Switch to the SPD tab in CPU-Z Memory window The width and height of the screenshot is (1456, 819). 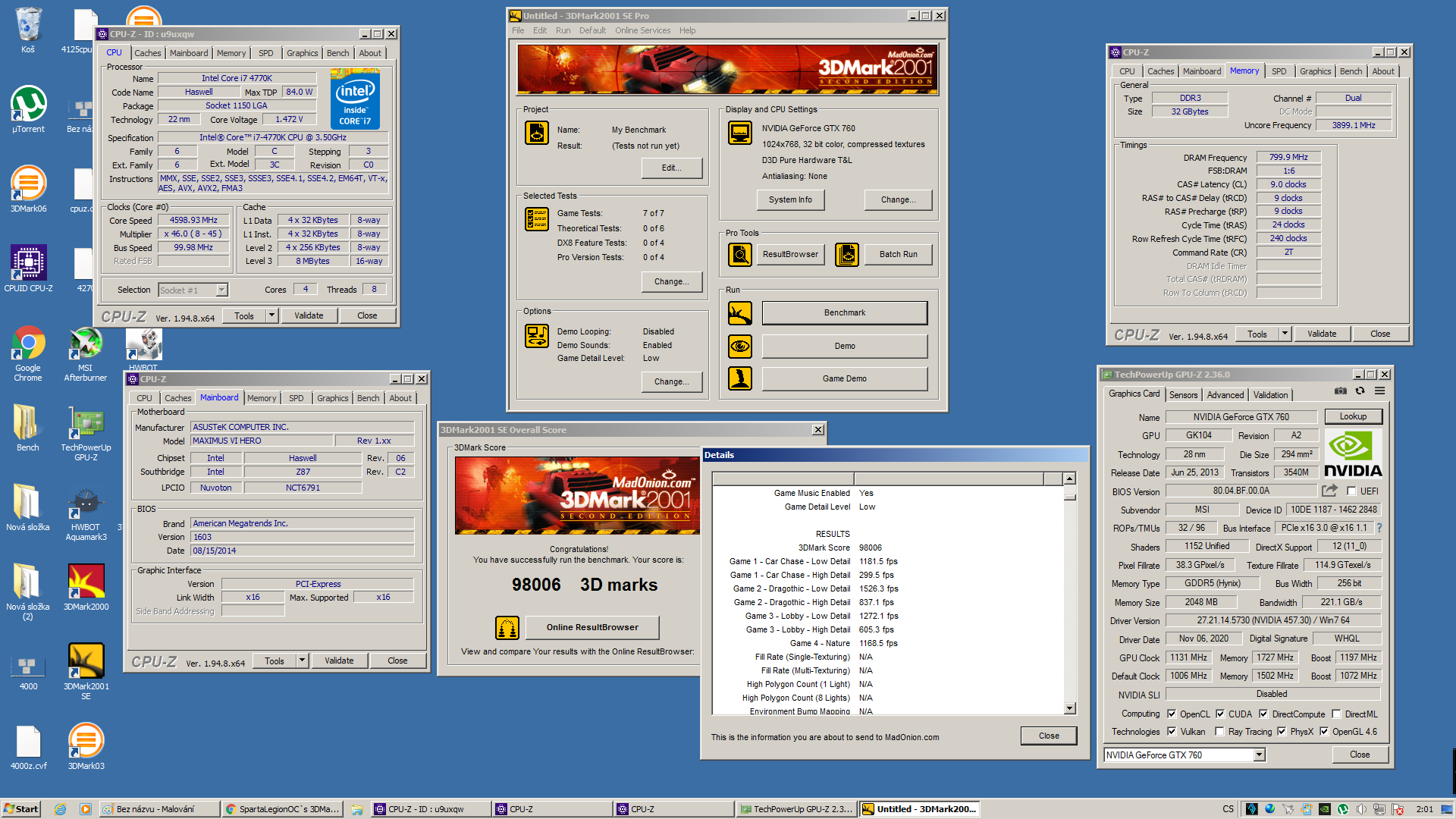click(x=1279, y=71)
